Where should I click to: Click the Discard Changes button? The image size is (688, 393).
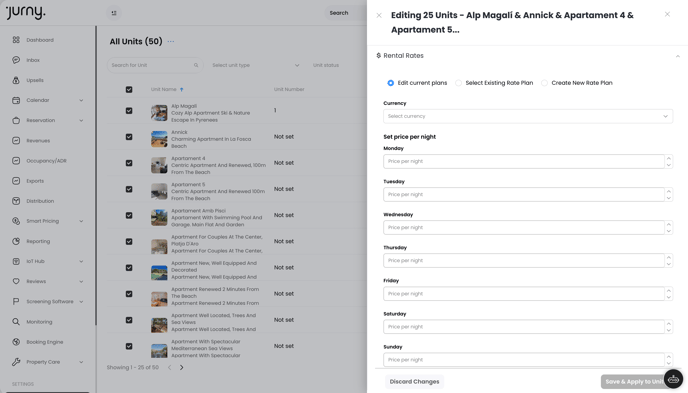[414, 382]
